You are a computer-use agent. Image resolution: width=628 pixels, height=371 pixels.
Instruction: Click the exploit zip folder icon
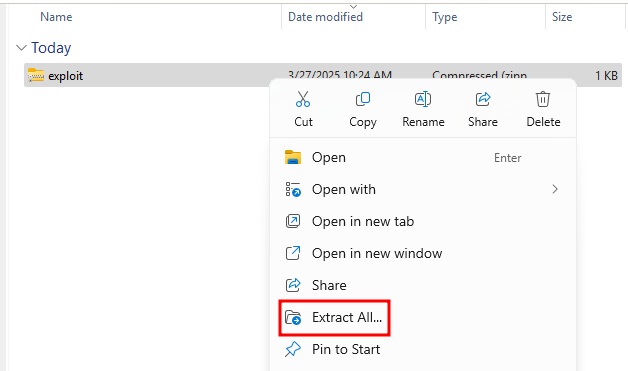[36, 75]
